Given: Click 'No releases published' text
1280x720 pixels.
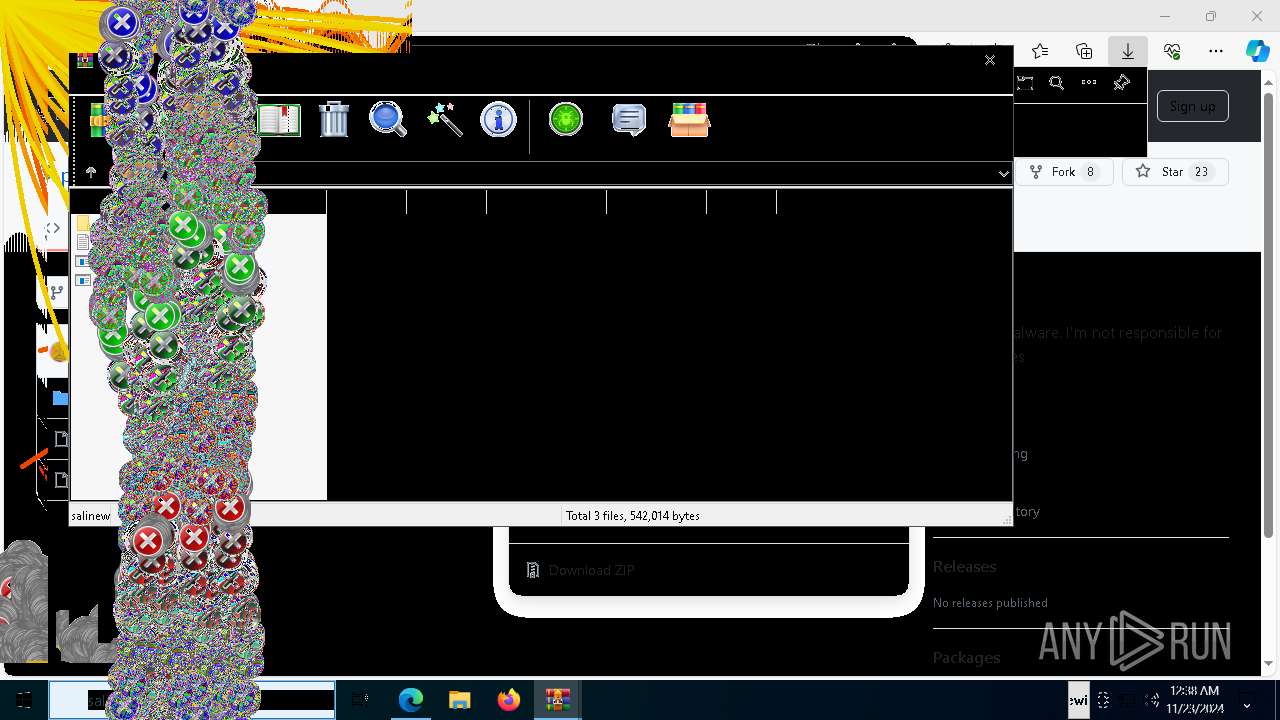Looking at the screenshot, I should (x=990, y=602).
